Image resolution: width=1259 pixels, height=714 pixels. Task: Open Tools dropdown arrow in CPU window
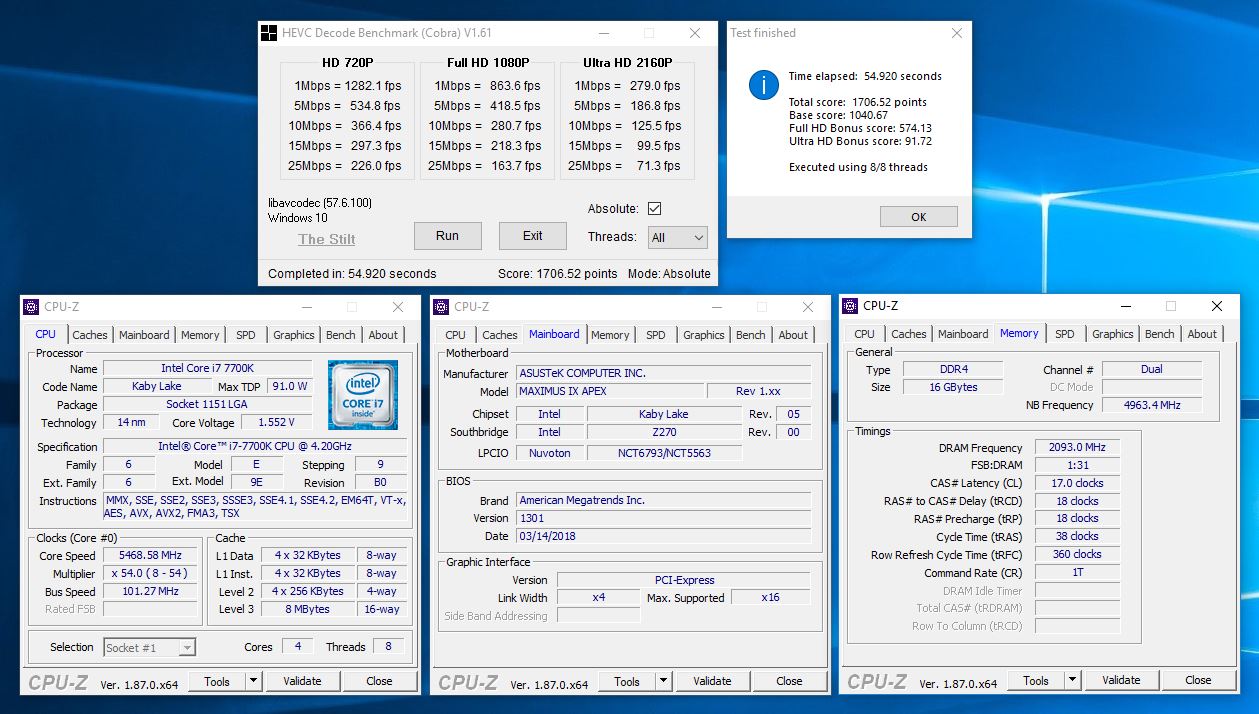254,681
